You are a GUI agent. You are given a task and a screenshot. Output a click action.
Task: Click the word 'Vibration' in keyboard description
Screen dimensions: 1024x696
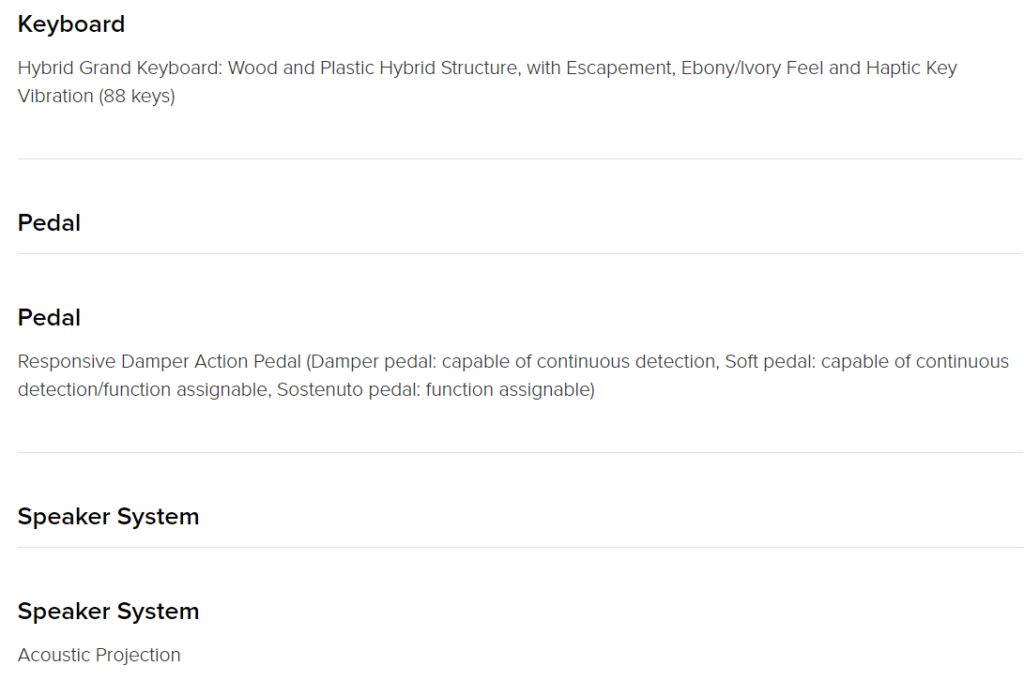(56, 96)
